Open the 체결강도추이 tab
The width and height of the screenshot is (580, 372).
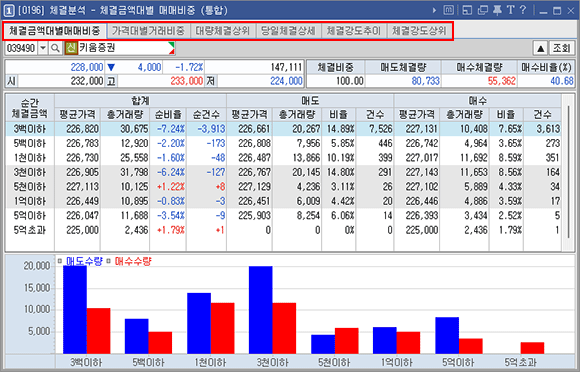click(354, 31)
